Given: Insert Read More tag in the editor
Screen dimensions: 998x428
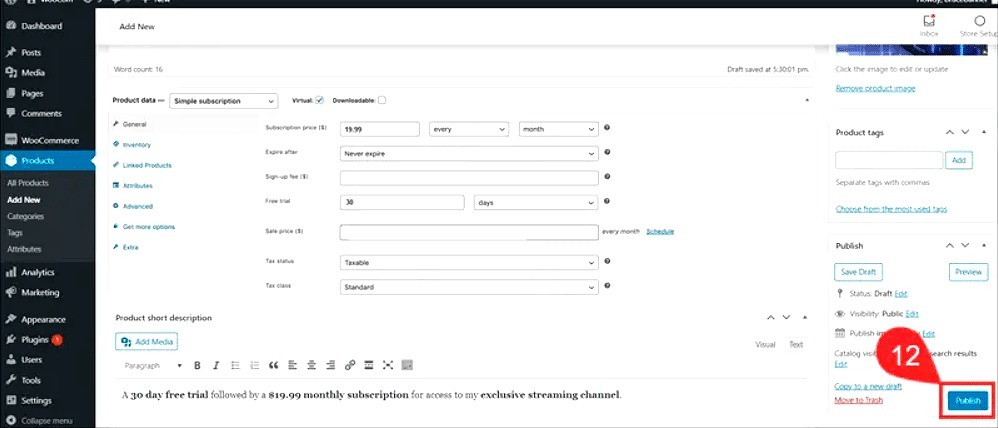Looking at the screenshot, I should pos(369,366).
